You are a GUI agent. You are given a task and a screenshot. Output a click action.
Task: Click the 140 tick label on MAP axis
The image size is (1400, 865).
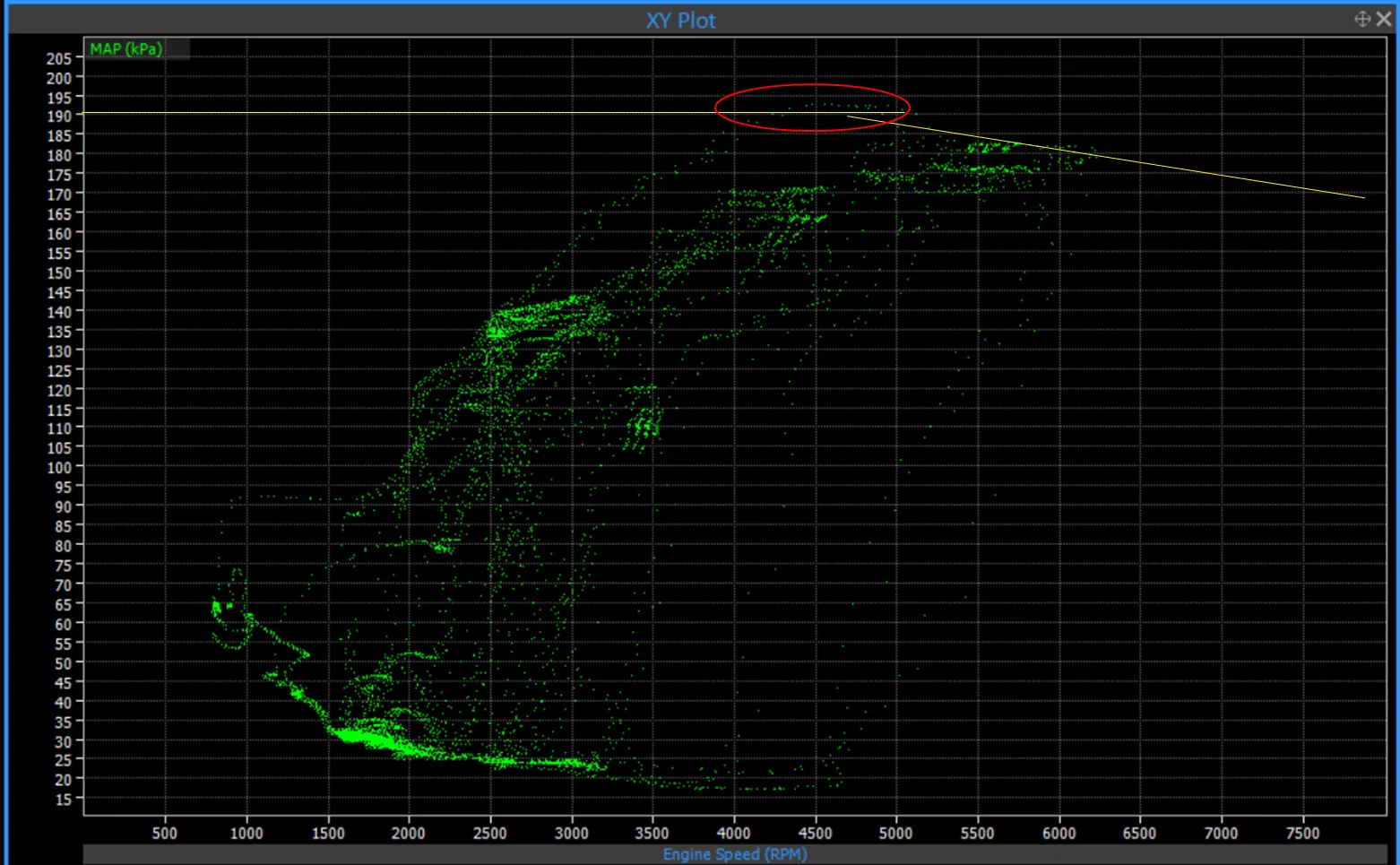point(59,312)
